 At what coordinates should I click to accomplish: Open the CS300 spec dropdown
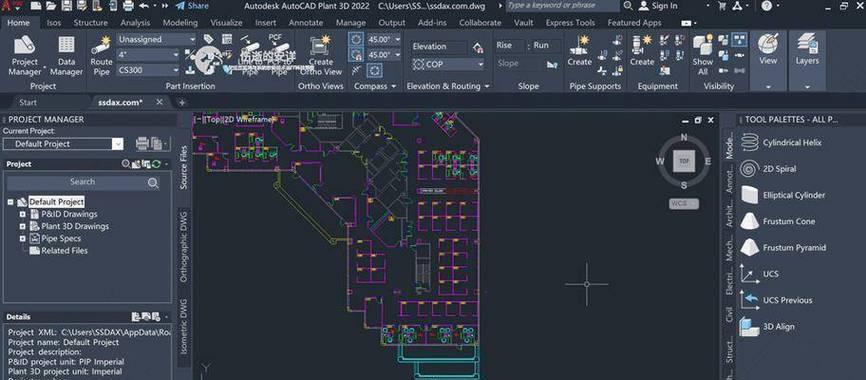148,70
